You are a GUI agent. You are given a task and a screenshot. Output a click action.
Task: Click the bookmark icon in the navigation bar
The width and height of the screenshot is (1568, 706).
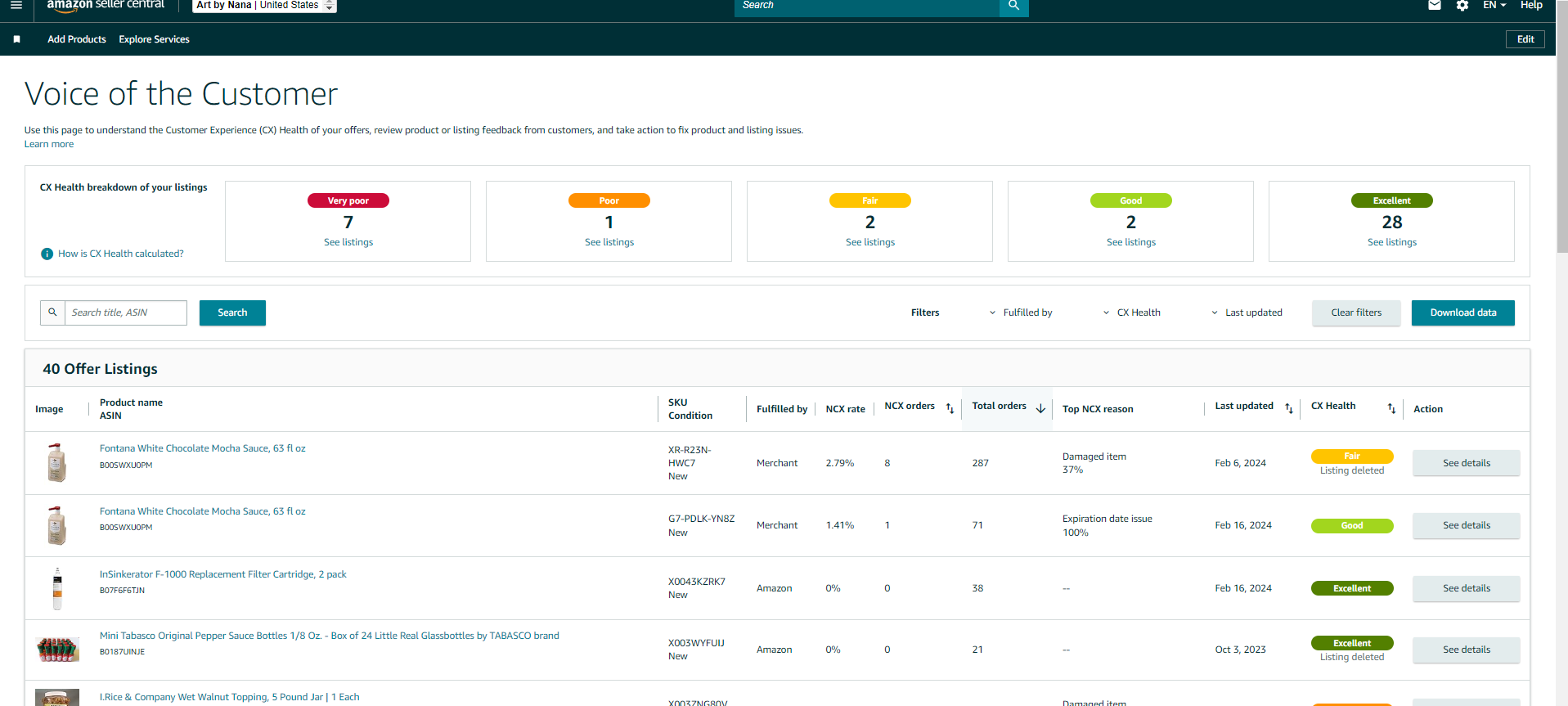(x=16, y=39)
